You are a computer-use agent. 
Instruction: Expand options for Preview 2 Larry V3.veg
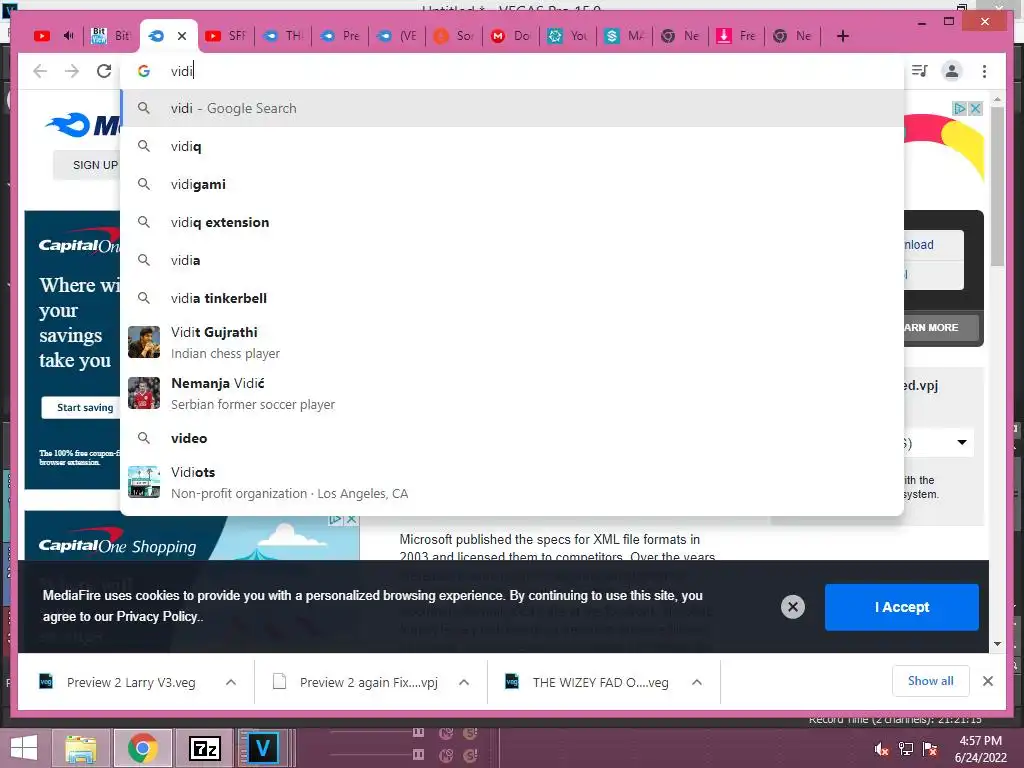click(231, 682)
